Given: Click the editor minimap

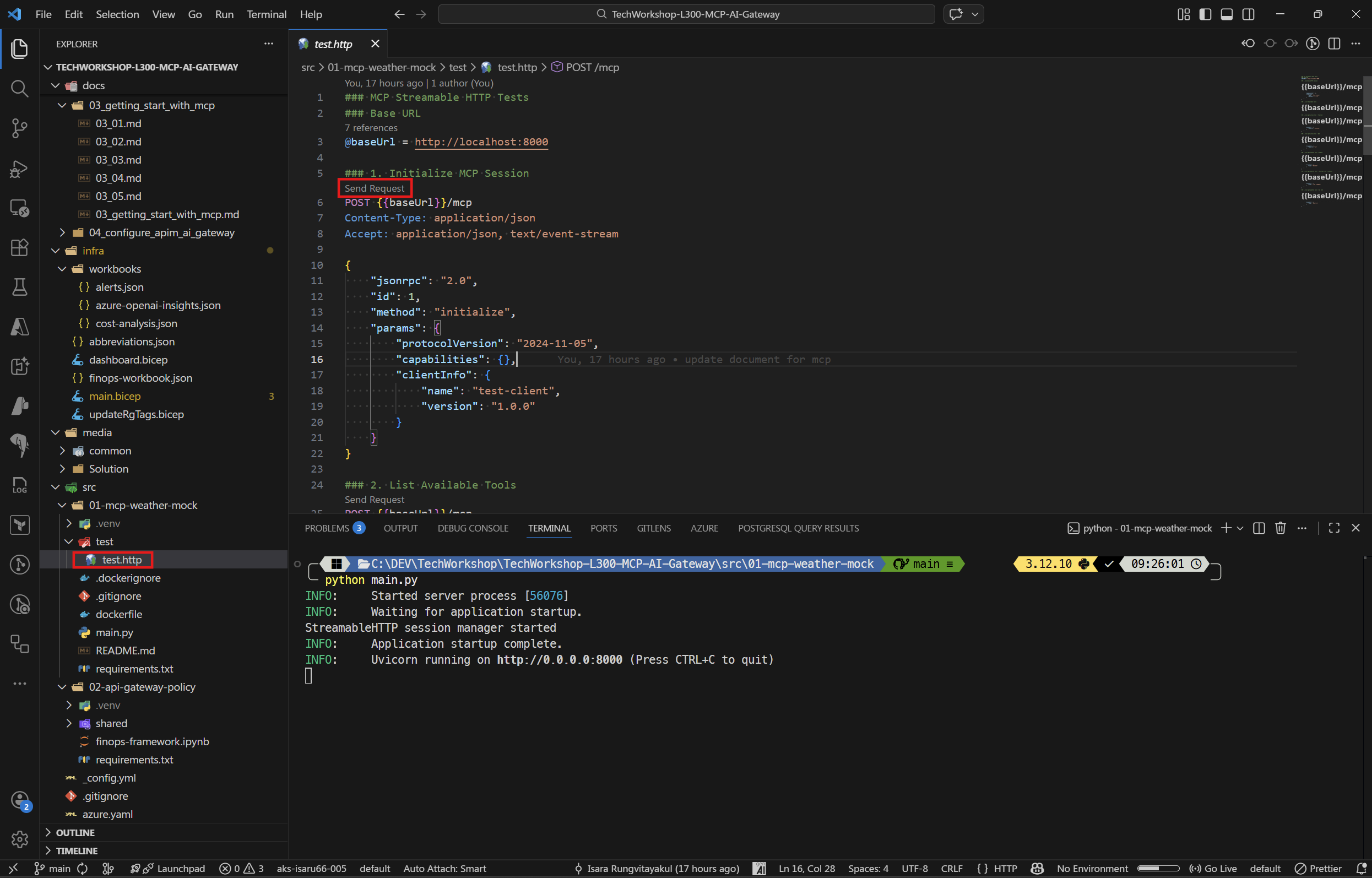Looking at the screenshot, I should tap(1332, 143).
